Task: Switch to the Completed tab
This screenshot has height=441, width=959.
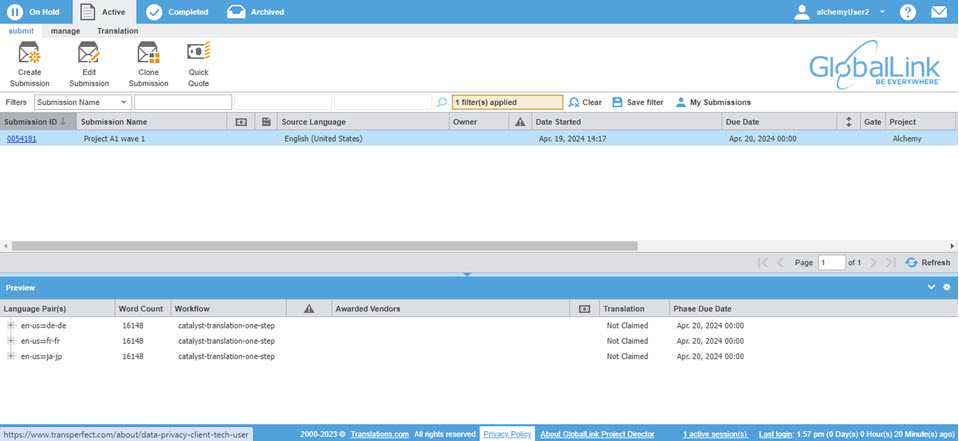Action: coord(177,12)
